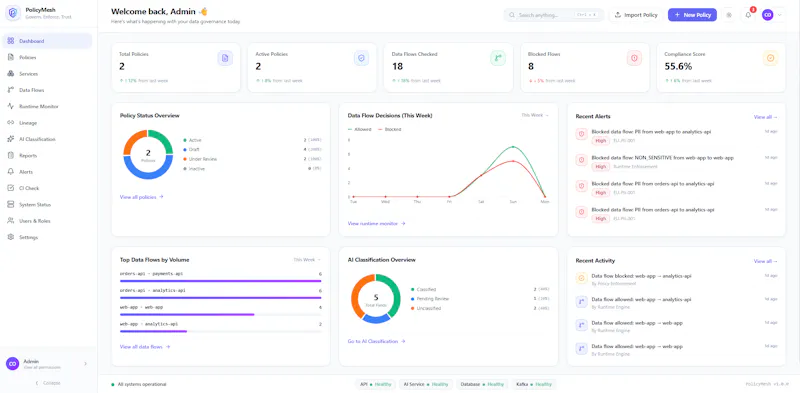Expand the Admin profile chevron in sidebar
Screen dimensions: 800x393
click(x=85, y=363)
